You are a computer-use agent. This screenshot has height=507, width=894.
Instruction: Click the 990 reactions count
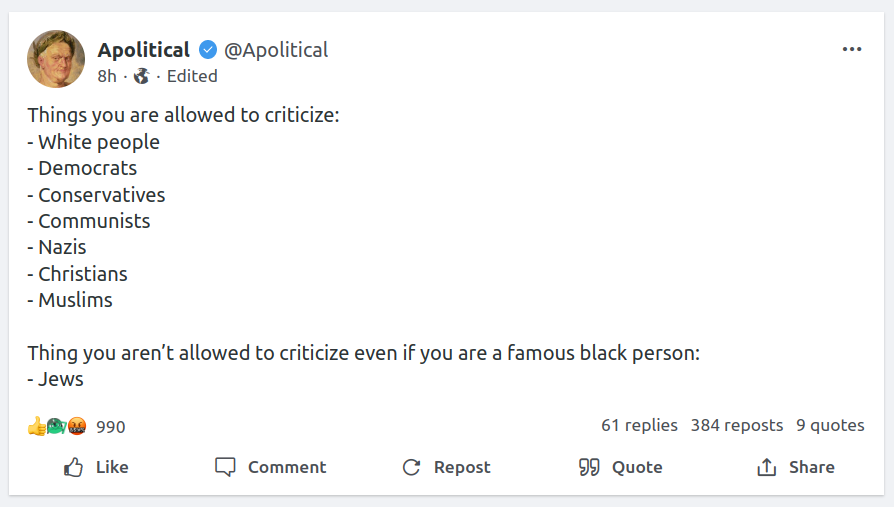[111, 427]
